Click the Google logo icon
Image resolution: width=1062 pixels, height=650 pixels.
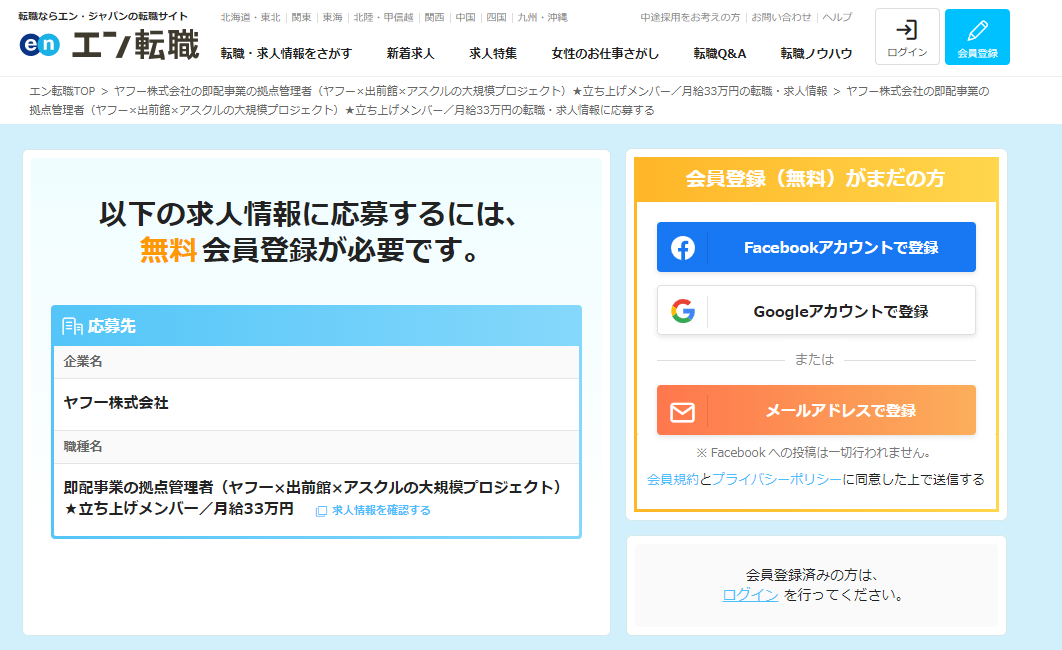click(683, 311)
